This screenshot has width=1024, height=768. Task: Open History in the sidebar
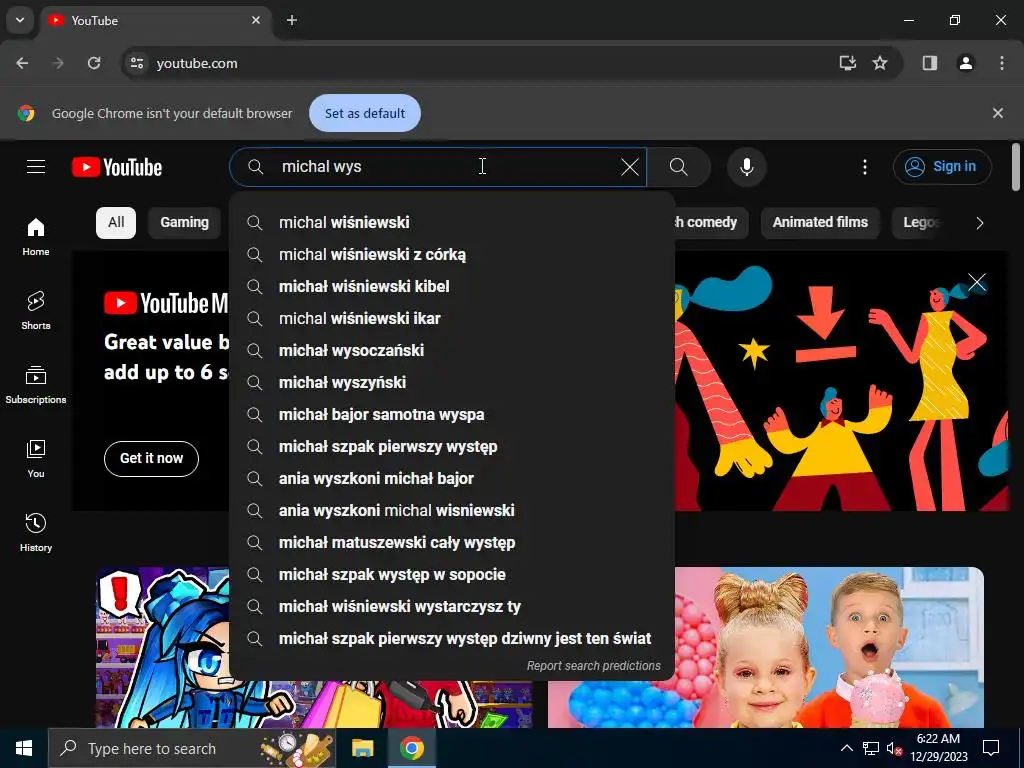pyautogui.click(x=36, y=532)
